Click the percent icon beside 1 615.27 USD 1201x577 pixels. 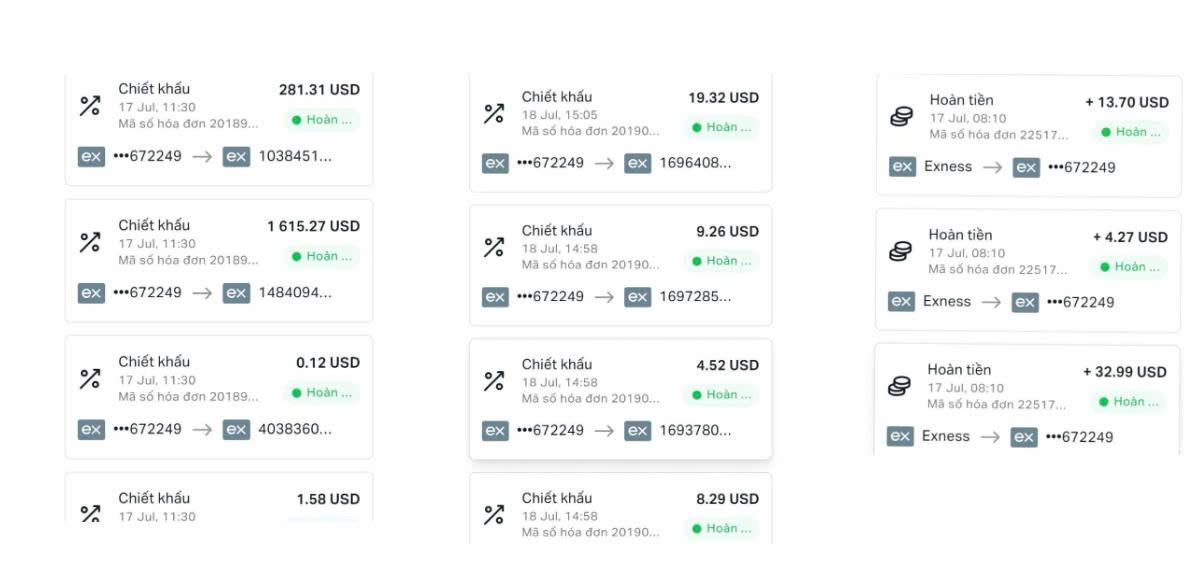(90, 242)
